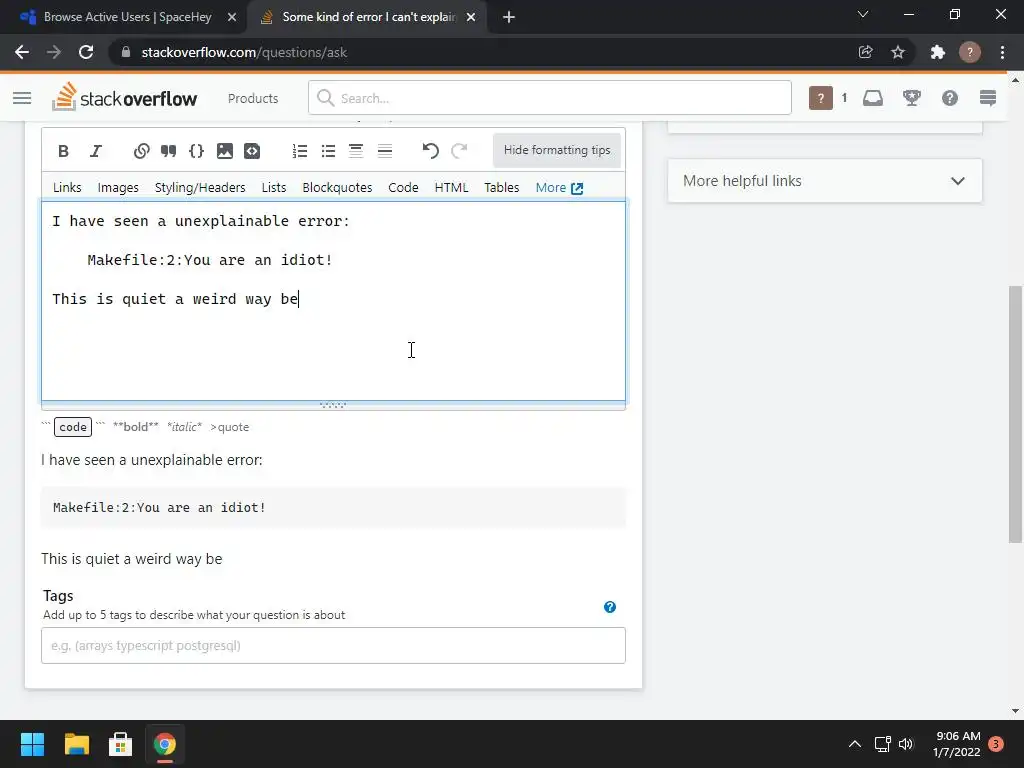Open Chrome extensions puzzle icon
This screenshot has height=768, width=1024.
click(x=938, y=52)
